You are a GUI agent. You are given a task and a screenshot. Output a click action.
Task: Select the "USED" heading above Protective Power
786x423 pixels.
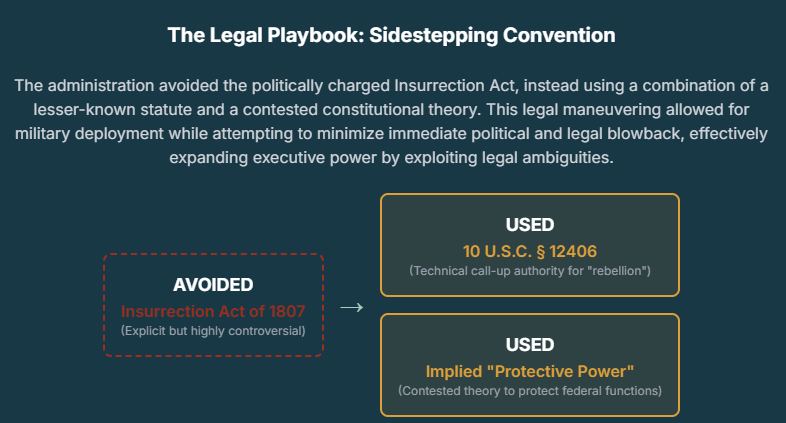(530, 345)
